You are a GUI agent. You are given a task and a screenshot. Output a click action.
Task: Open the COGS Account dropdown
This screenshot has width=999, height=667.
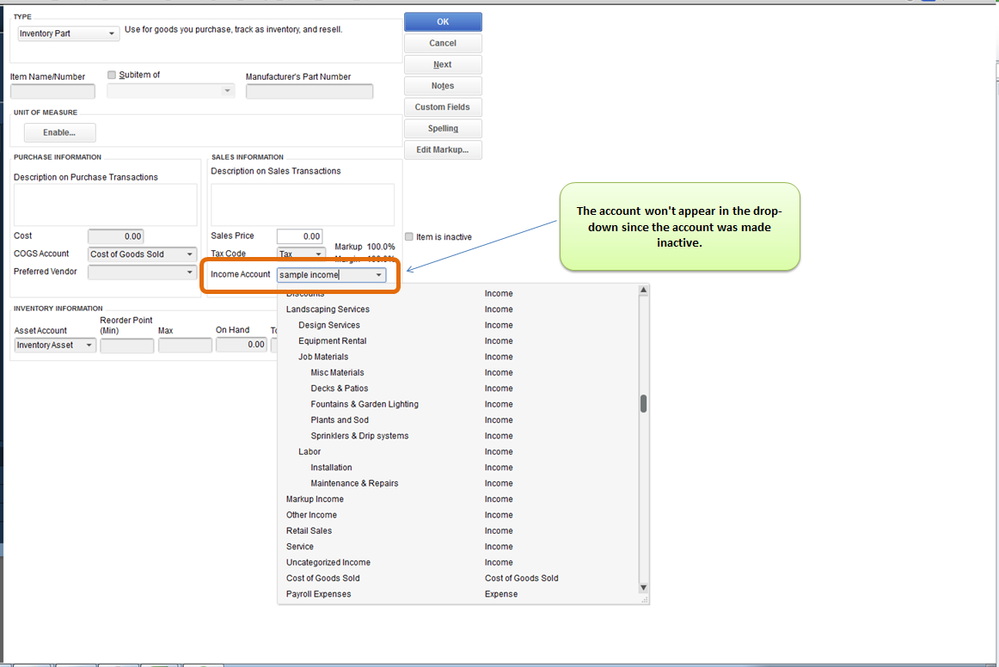pos(142,254)
